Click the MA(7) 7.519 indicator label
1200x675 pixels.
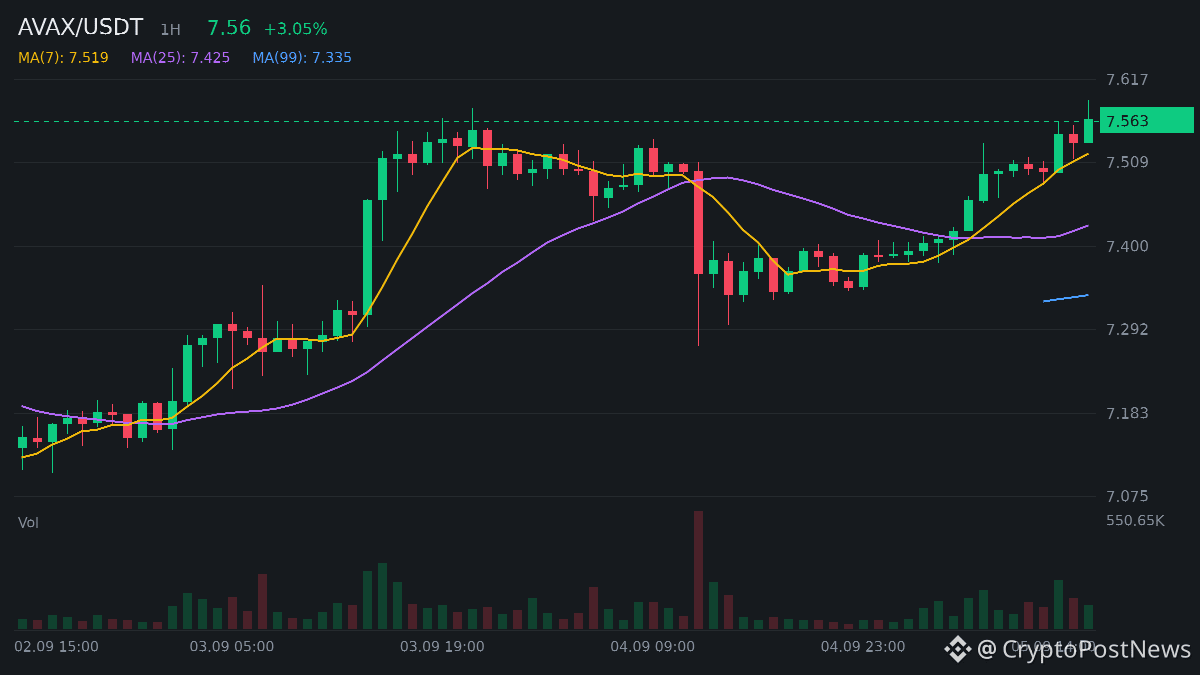click(63, 58)
